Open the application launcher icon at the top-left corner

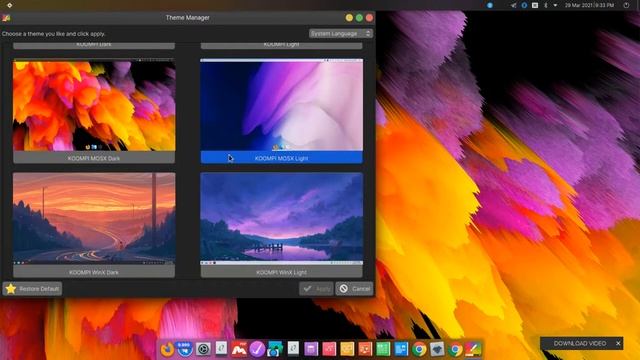(9, 5)
